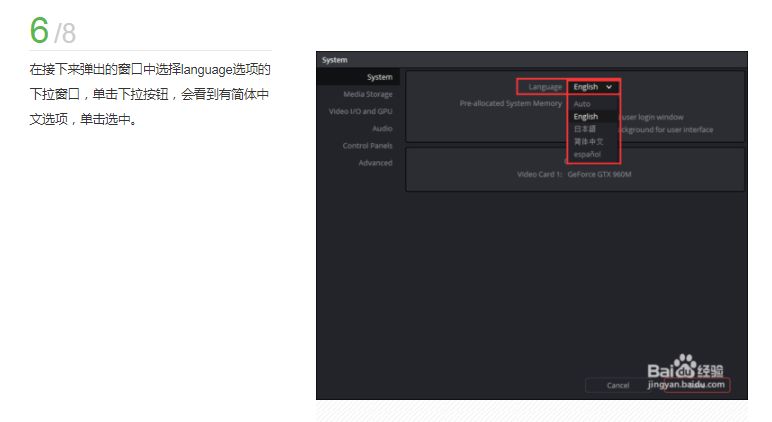Viewport: 772px width, 422px height.
Task: Select Auto in the language list
Action: [582, 104]
